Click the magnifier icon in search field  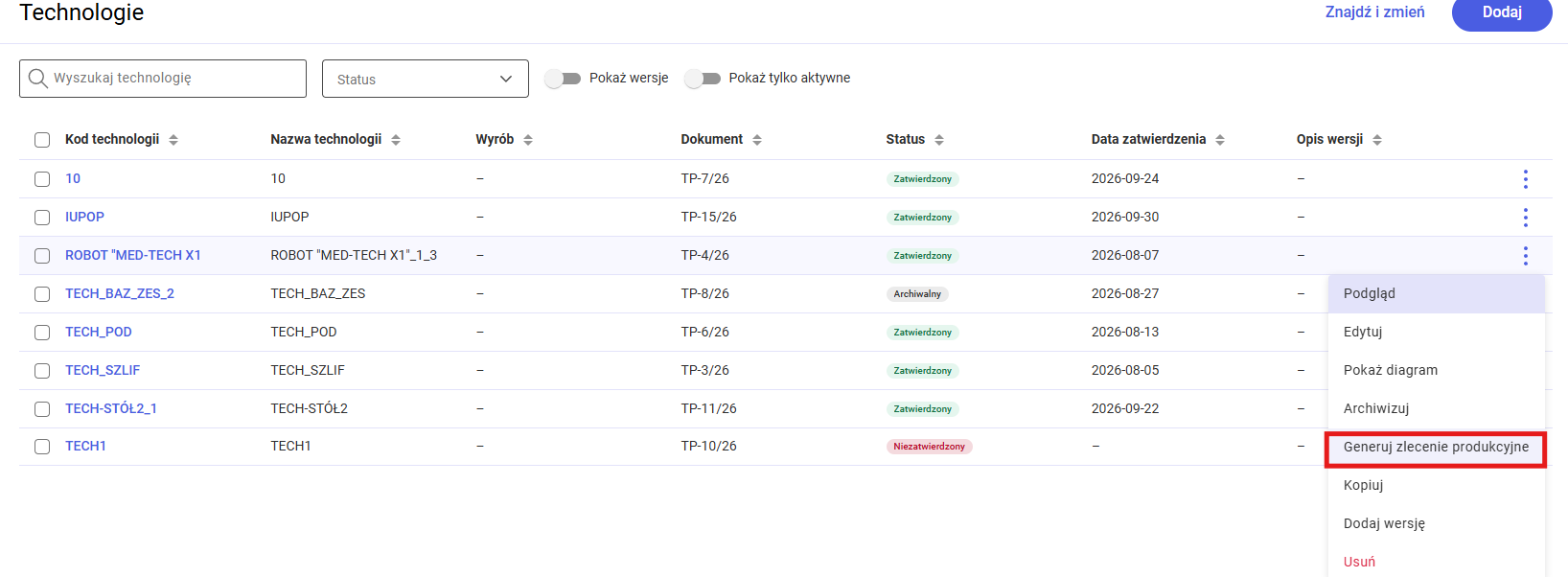click(37, 79)
